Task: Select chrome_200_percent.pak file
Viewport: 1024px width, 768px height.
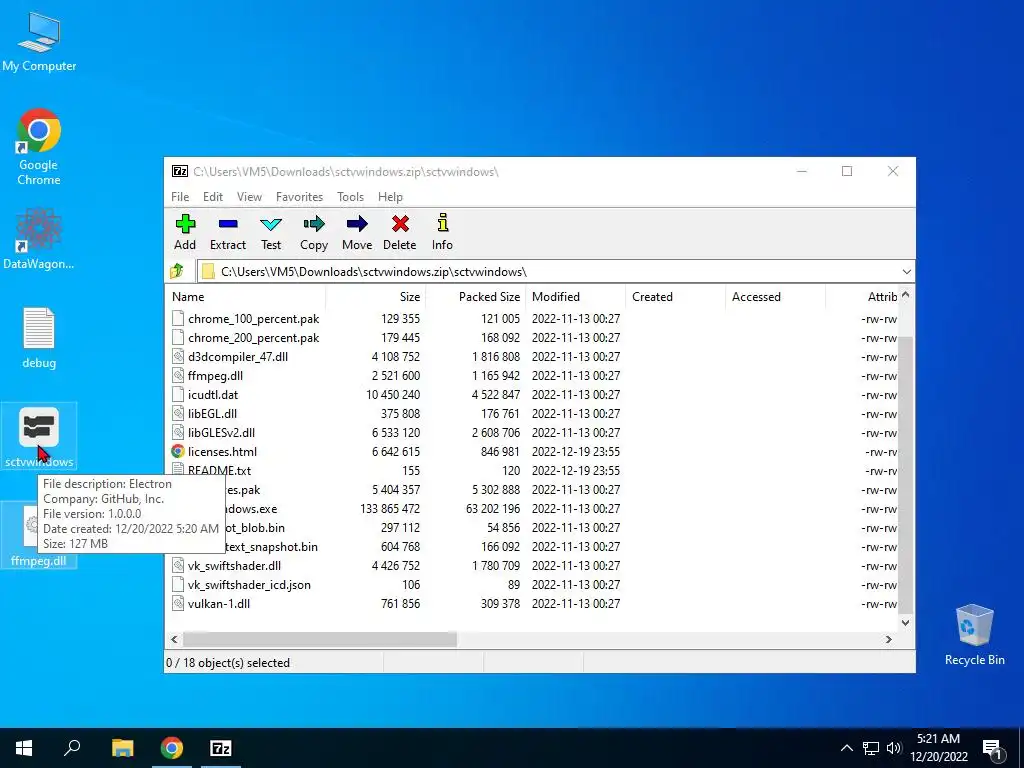Action: tap(253, 338)
